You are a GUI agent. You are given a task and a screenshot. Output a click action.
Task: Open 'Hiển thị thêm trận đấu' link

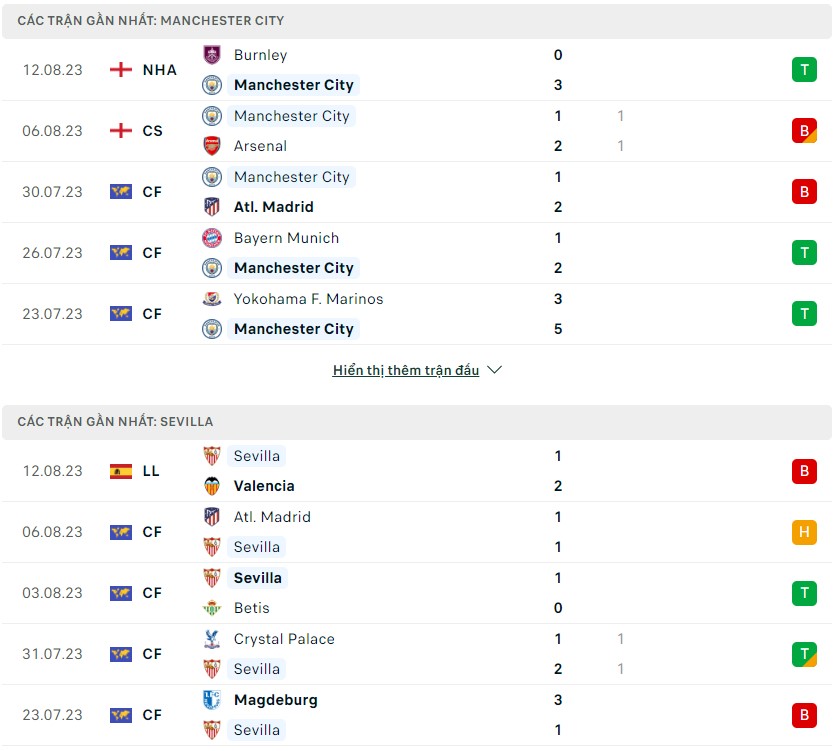click(x=406, y=370)
